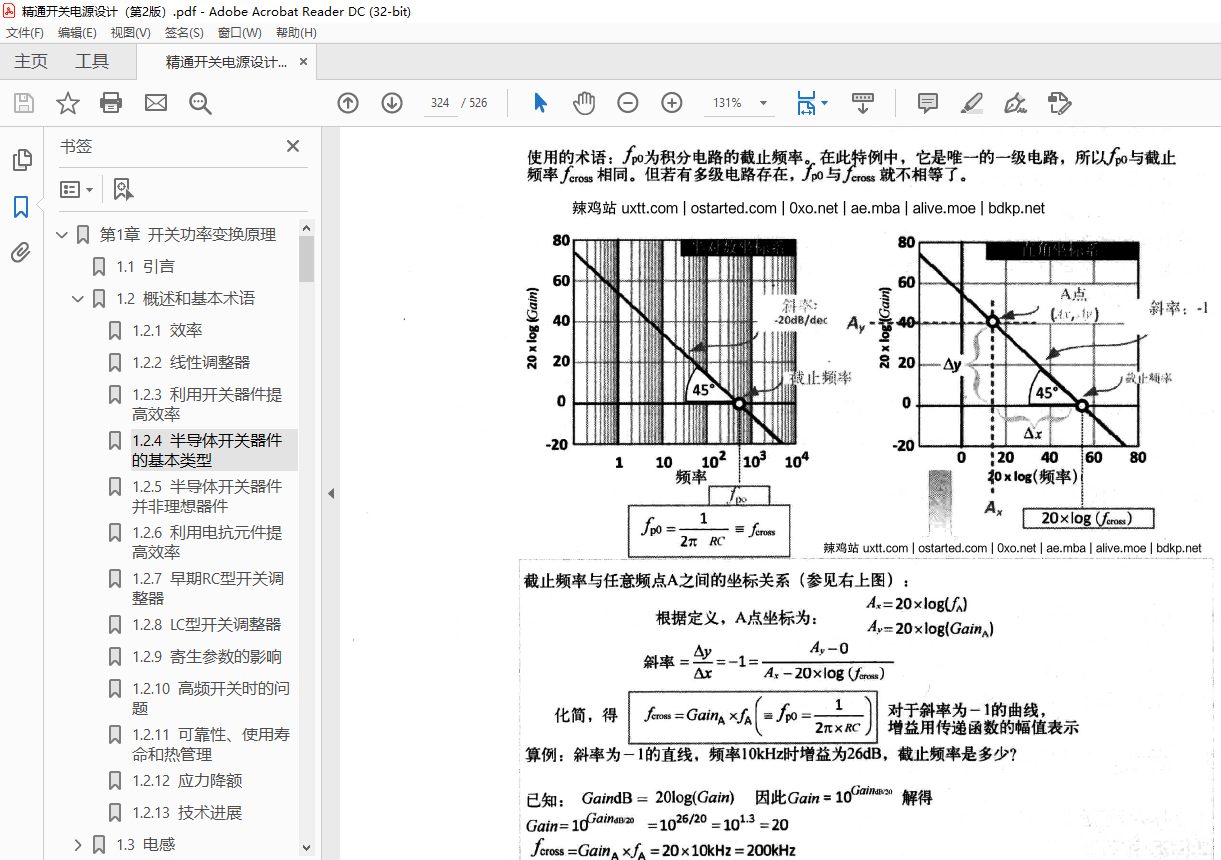Open the 窗口(W) menu
This screenshot has width=1221, height=860.
(239, 32)
